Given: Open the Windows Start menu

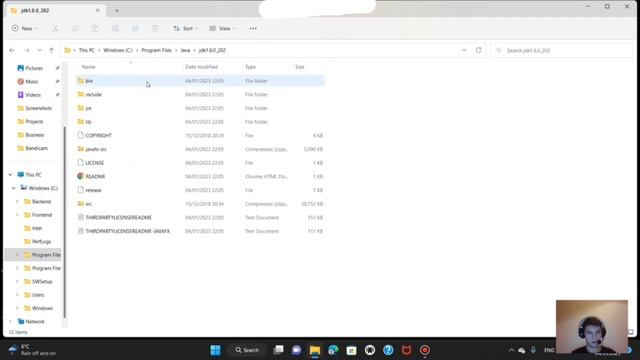Looking at the screenshot, I should (x=216, y=350).
